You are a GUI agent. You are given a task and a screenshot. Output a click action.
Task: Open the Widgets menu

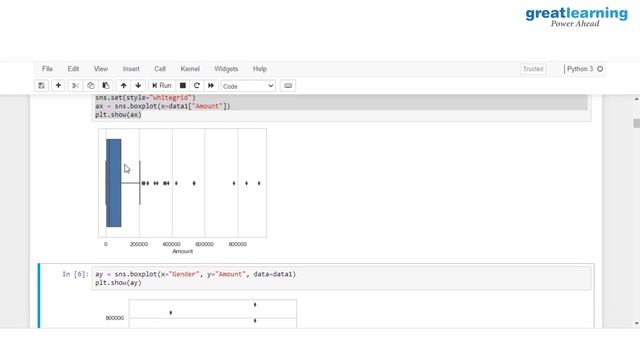226,69
